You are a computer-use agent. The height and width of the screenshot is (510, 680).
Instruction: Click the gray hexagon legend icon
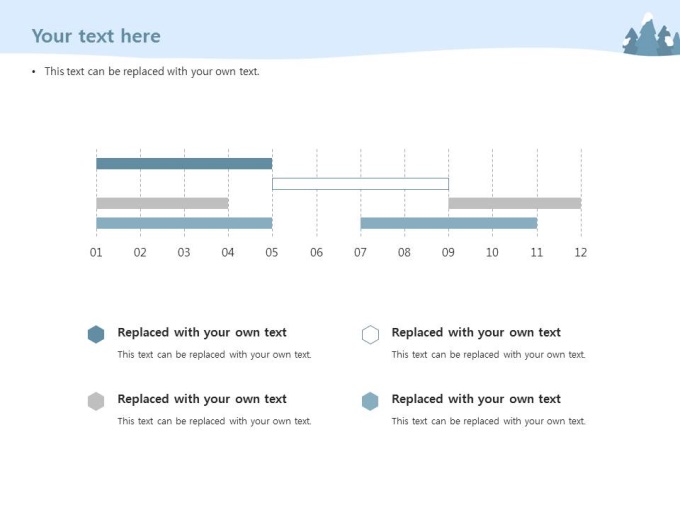(x=96, y=401)
